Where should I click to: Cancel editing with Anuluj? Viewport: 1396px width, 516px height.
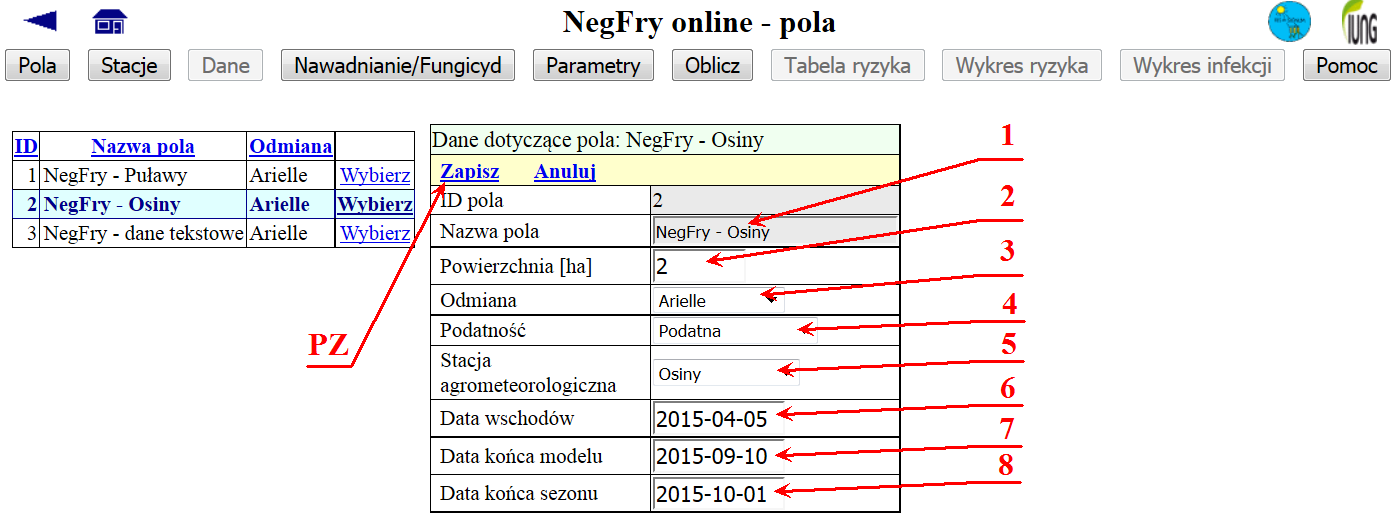tap(565, 171)
